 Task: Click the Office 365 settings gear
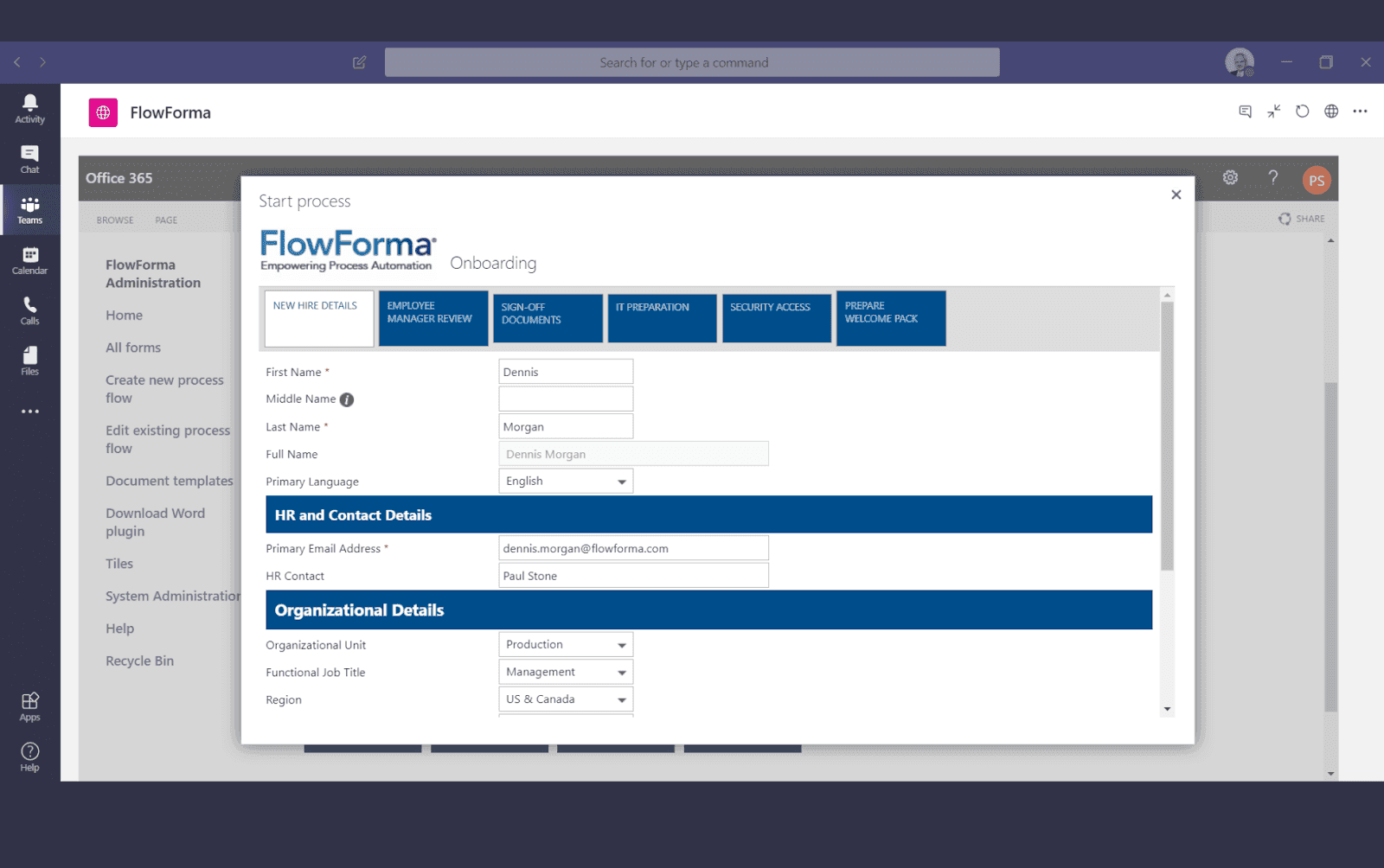1230,177
